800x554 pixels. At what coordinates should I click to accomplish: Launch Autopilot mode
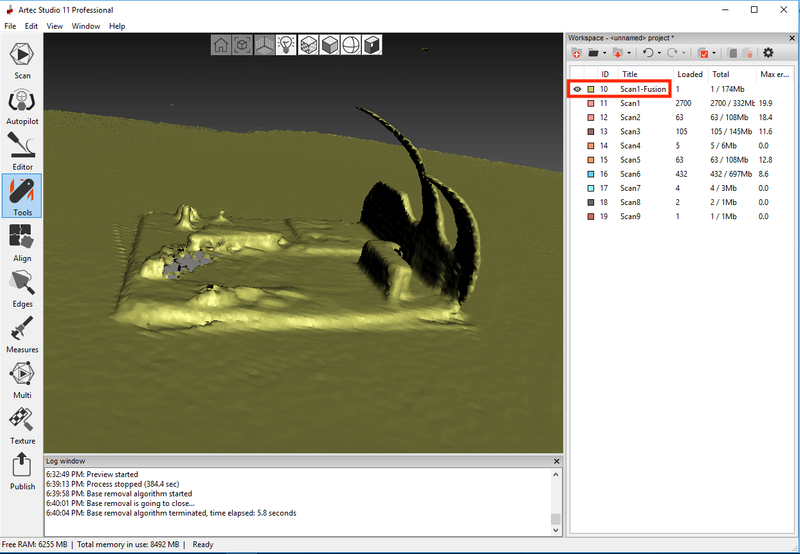click(x=22, y=104)
